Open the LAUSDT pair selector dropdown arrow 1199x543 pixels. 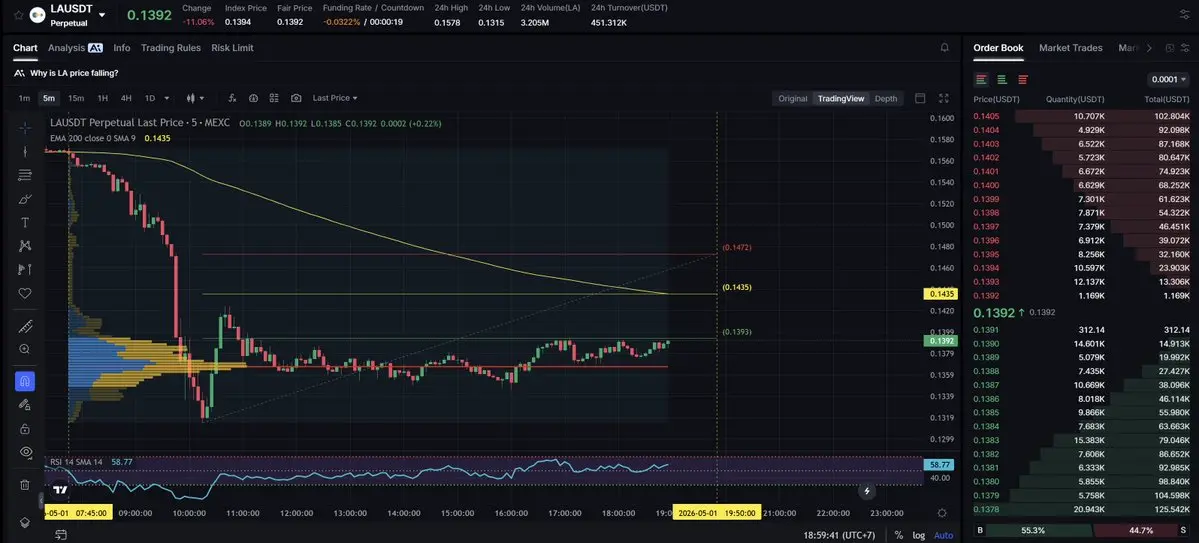pyautogui.click(x=102, y=15)
